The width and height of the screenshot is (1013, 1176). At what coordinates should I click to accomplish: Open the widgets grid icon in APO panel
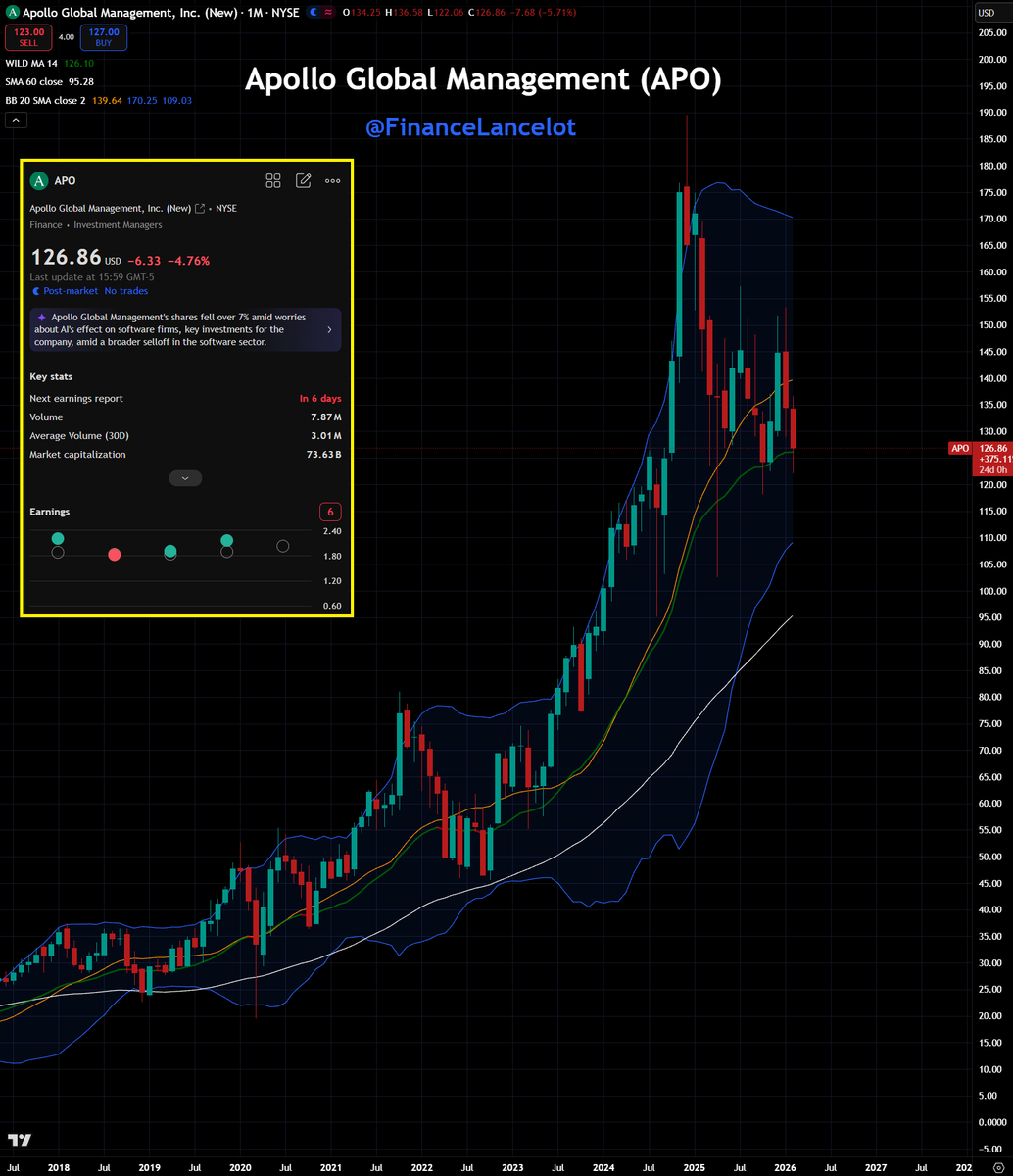point(273,180)
